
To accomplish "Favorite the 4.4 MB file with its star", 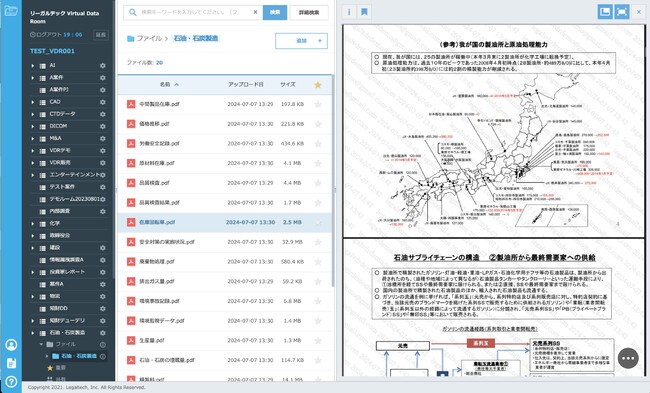I will 318,183.
